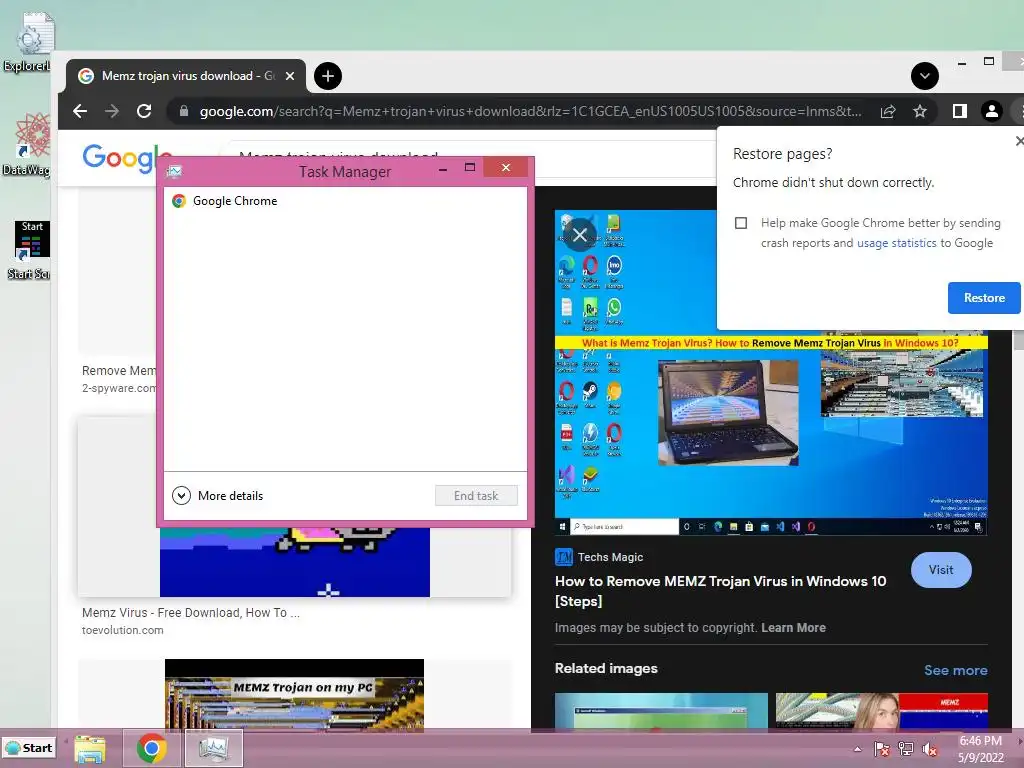1024x768 pixels.
Task: Open the 'MEMZ Trojan on my PC' thumbnail
Action: tap(295, 694)
